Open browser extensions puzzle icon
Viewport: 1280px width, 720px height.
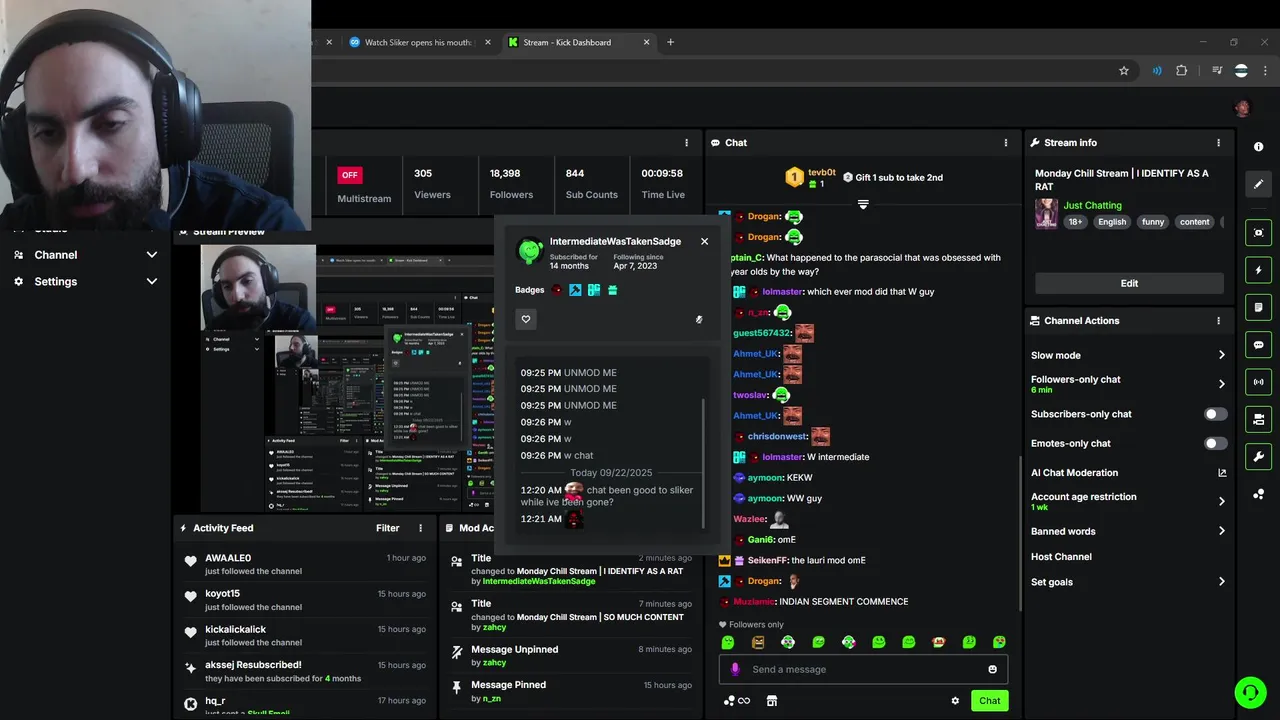point(1182,71)
